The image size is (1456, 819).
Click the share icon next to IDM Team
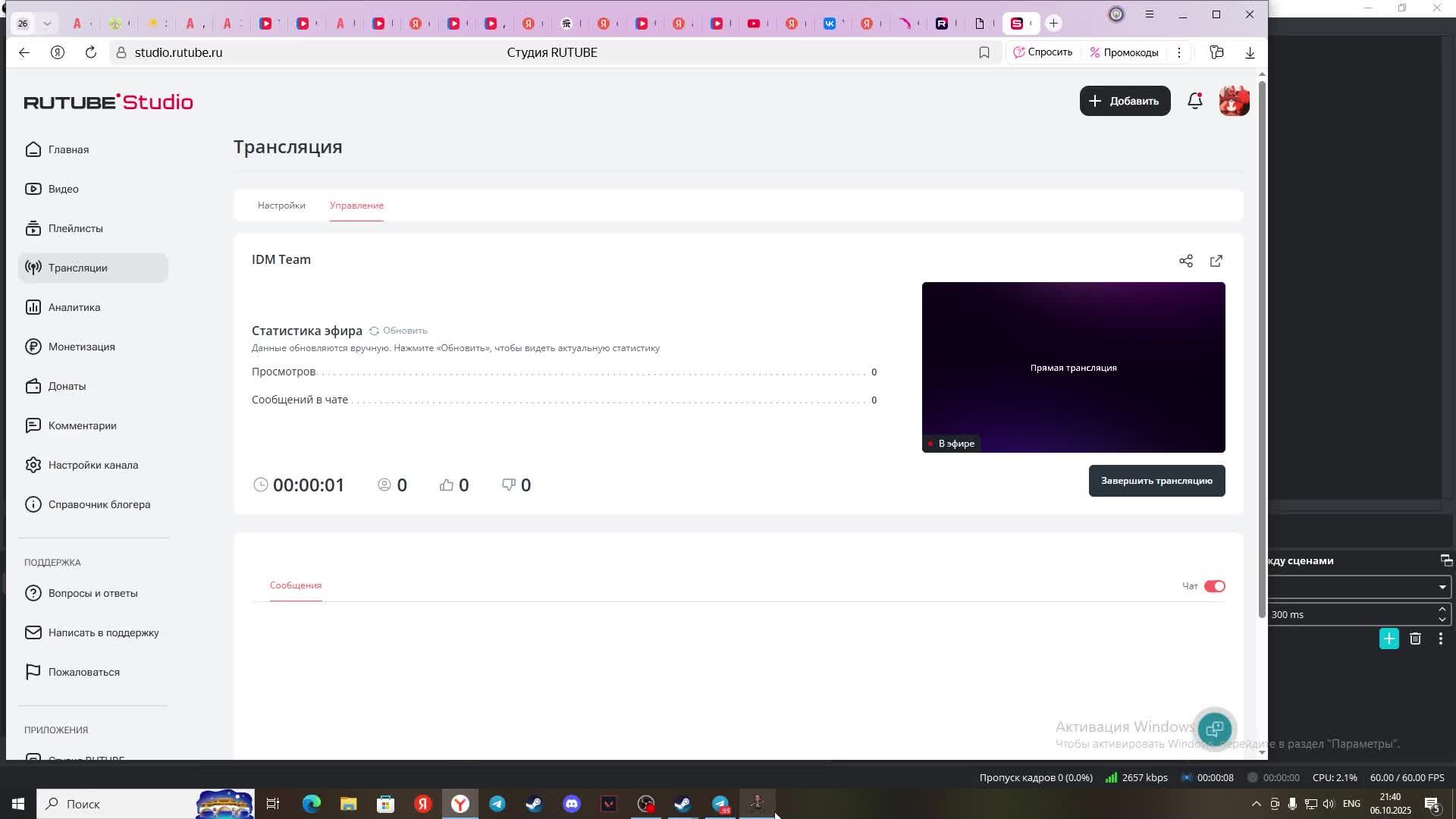point(1186,261)
